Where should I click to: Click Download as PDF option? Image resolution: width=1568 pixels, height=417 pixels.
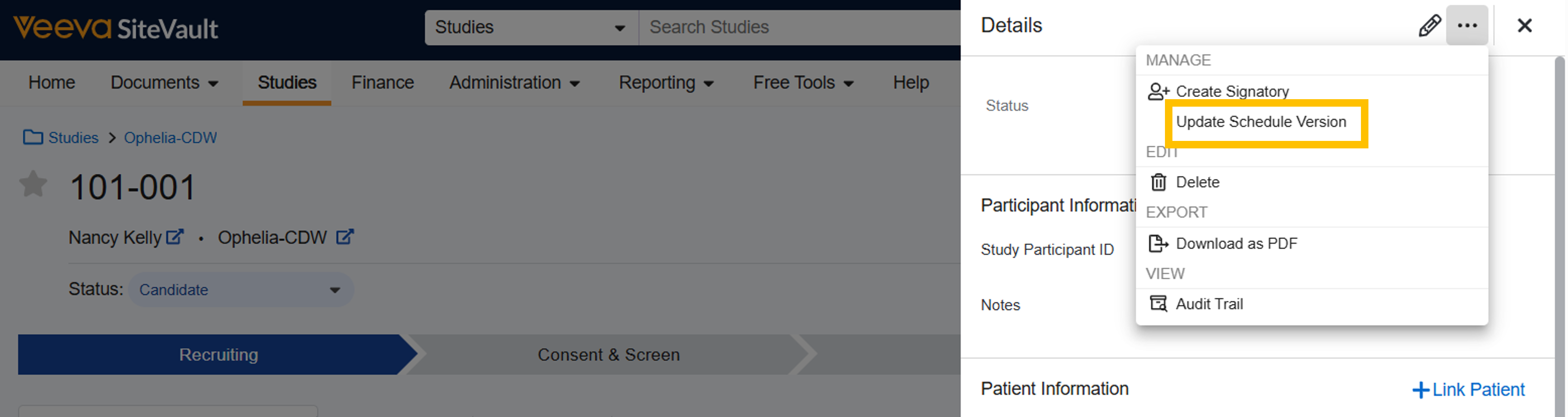(x=1236, y=243)
